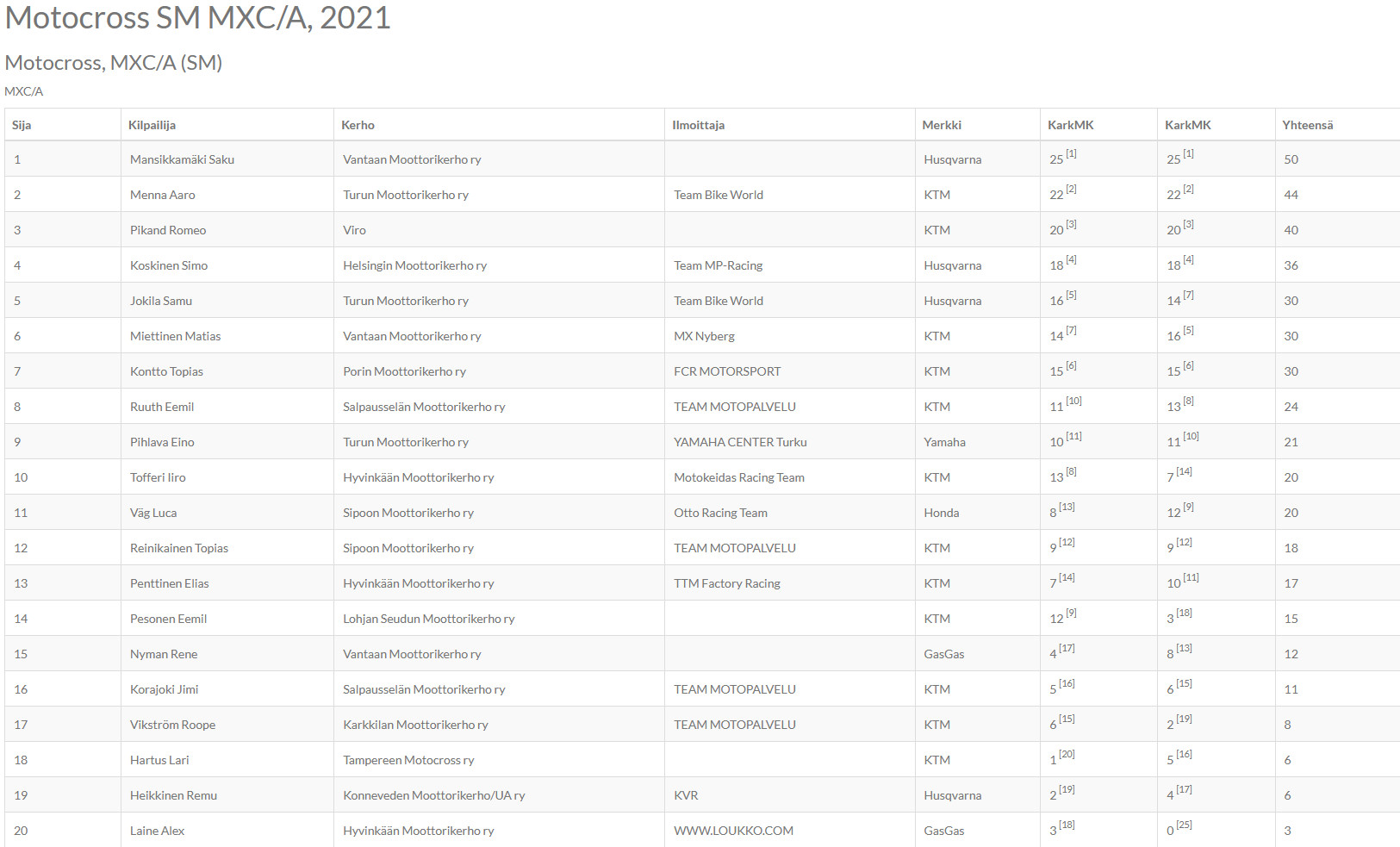The image size is (1400, 847).
Task: Select competitor Heikkinen Remu
Action: click(173, 795)
